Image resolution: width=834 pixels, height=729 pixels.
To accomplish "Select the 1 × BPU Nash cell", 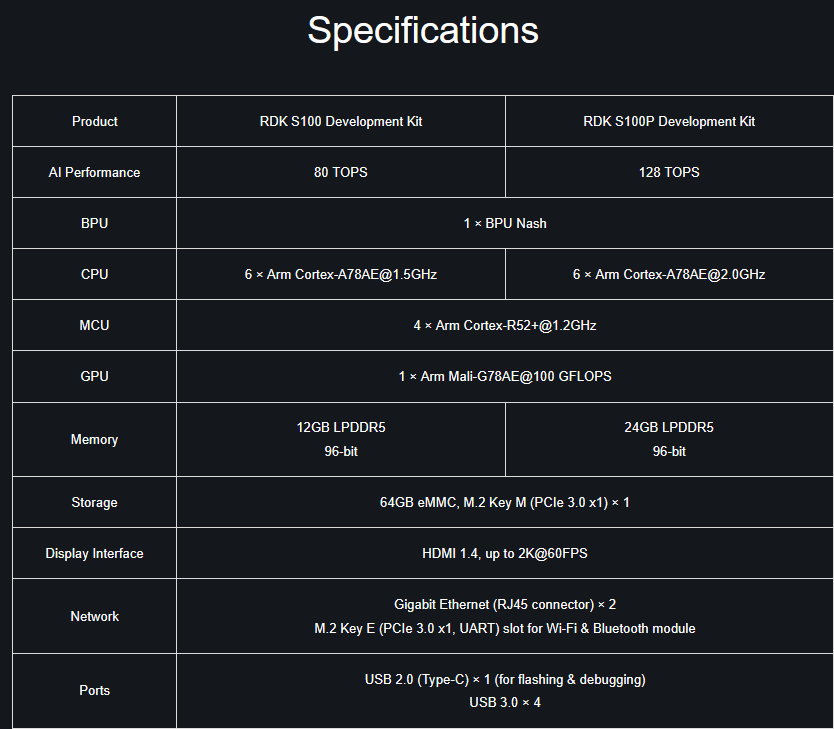I will [505, 223].
